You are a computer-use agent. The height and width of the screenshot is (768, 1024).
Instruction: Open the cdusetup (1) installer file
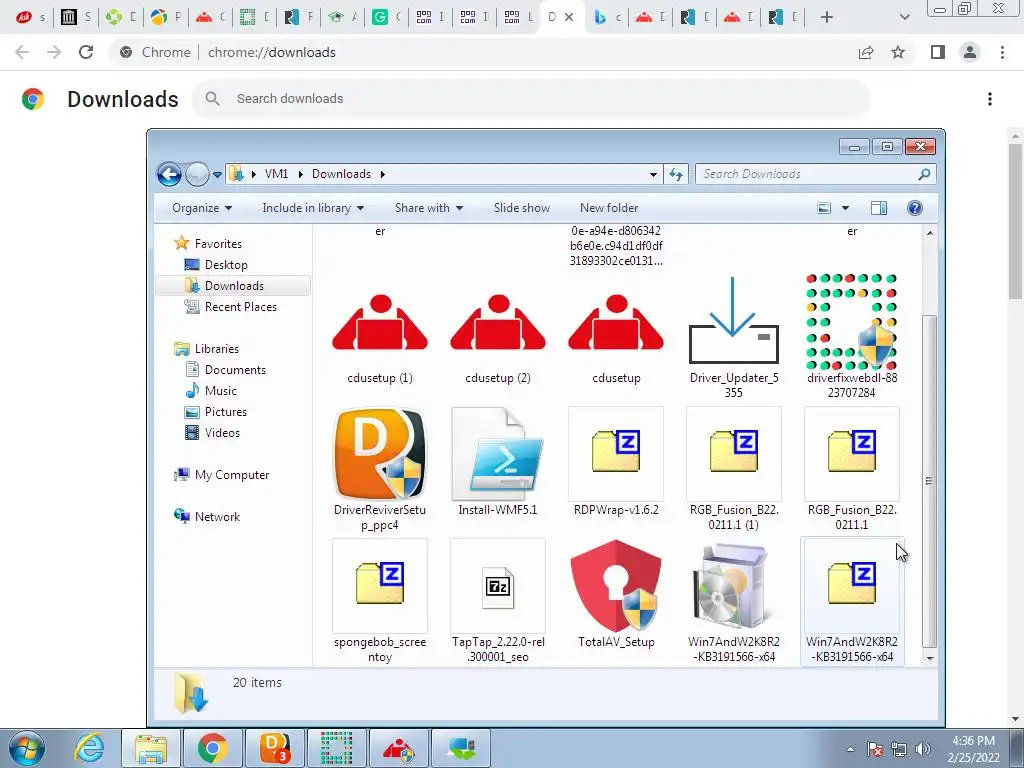click(379, 325)
